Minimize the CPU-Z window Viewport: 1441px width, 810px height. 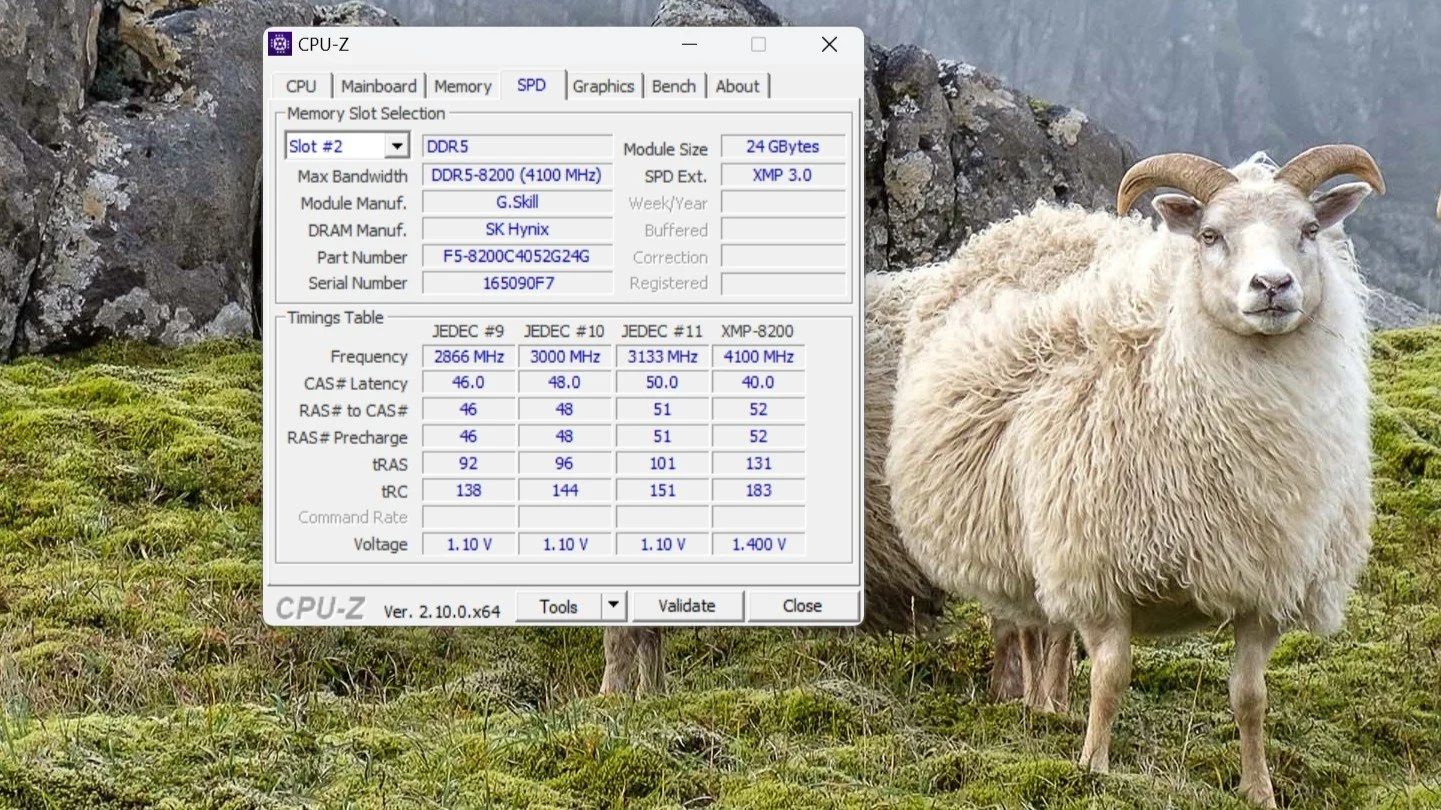[x=689, y=44]
